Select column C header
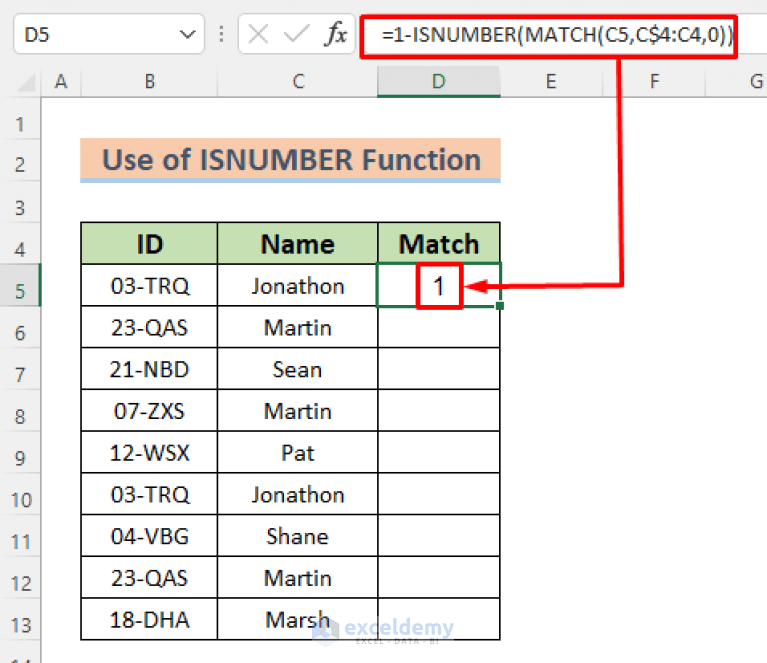767x663 pixels. coord(298,82)
